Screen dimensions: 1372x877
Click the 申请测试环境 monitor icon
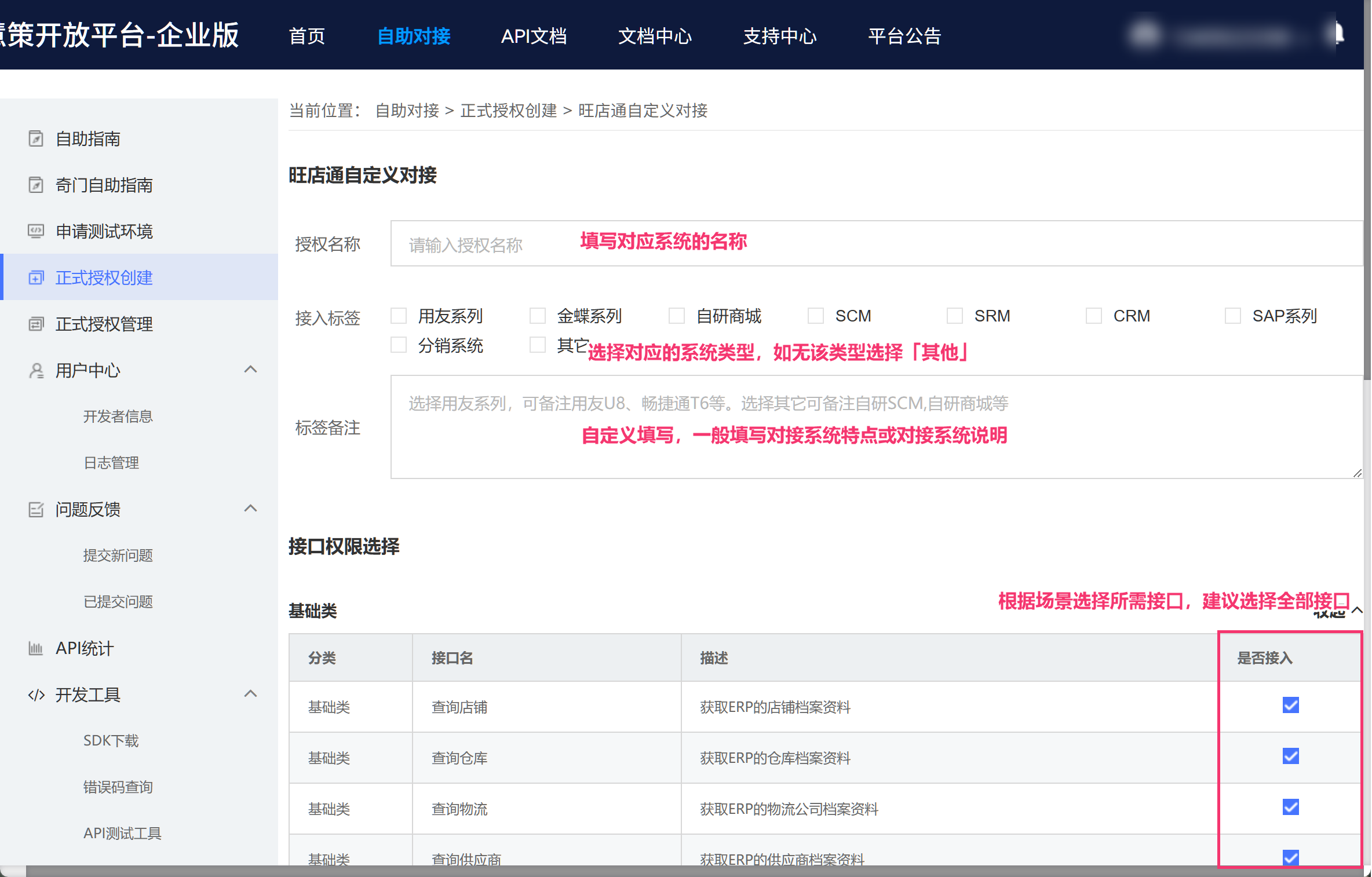pyautogui.click(x=36, y=232)
